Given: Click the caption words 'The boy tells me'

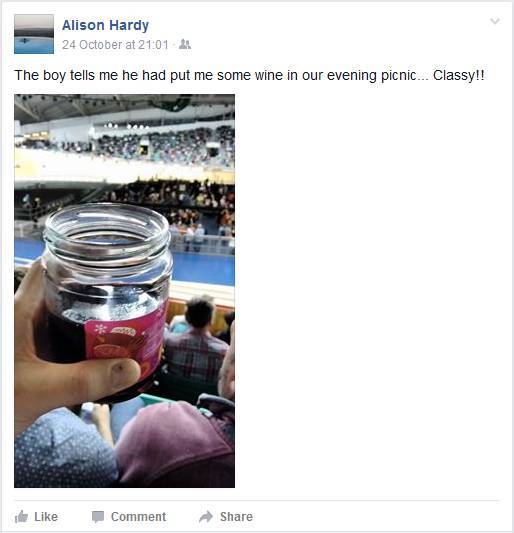Looking at the screenshot, I should click(66, 75).
